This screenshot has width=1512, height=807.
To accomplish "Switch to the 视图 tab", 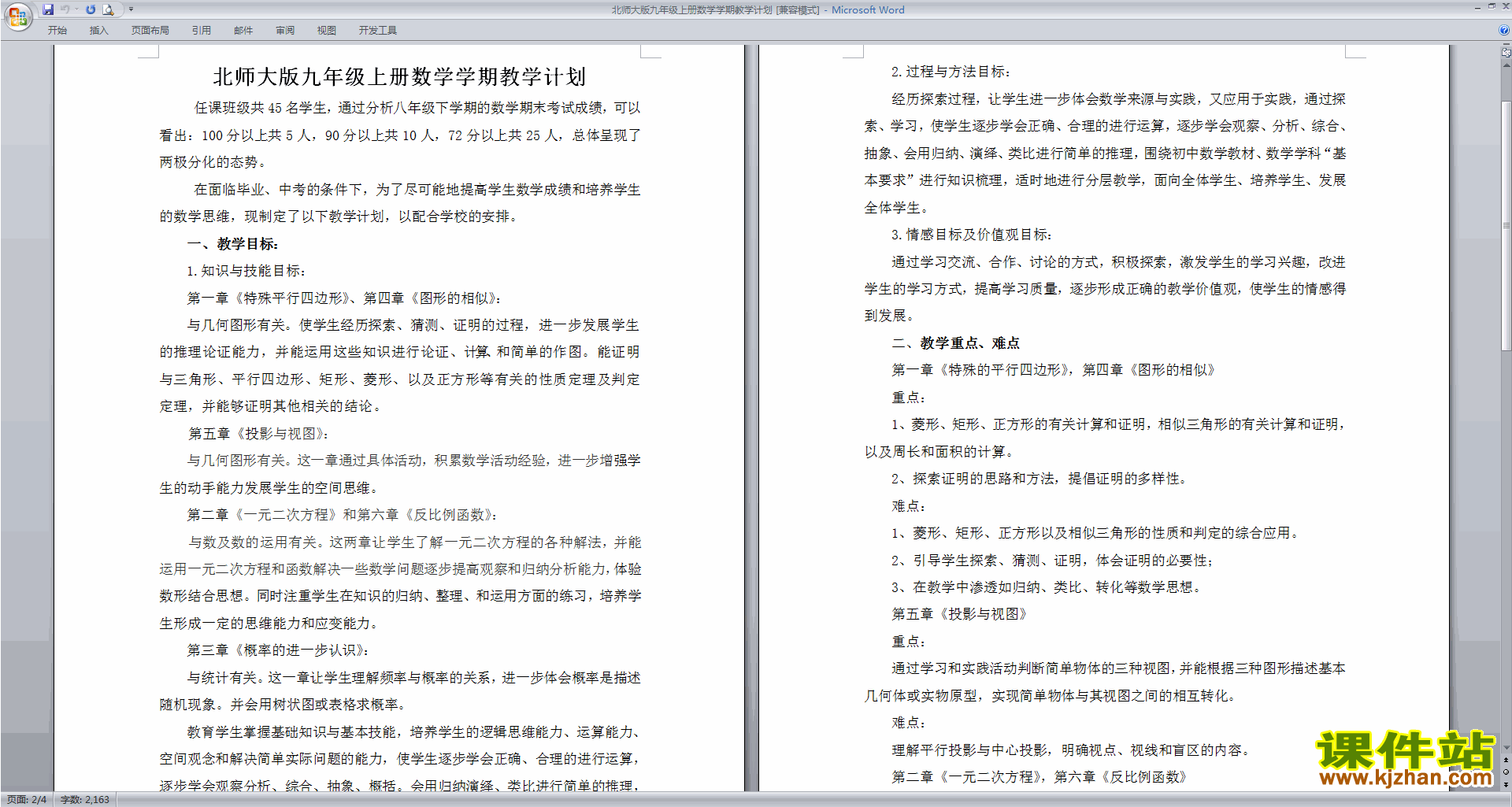I will pyautogui.click(x=327, y=31).
